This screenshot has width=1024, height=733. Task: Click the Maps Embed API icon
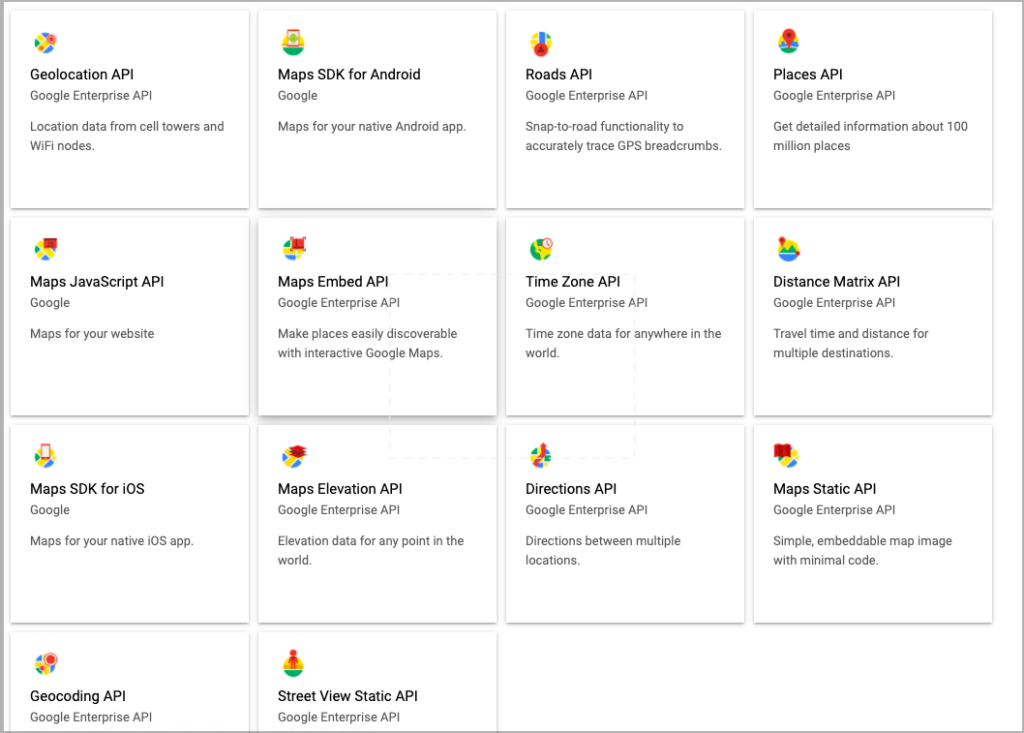pos(294,248)
